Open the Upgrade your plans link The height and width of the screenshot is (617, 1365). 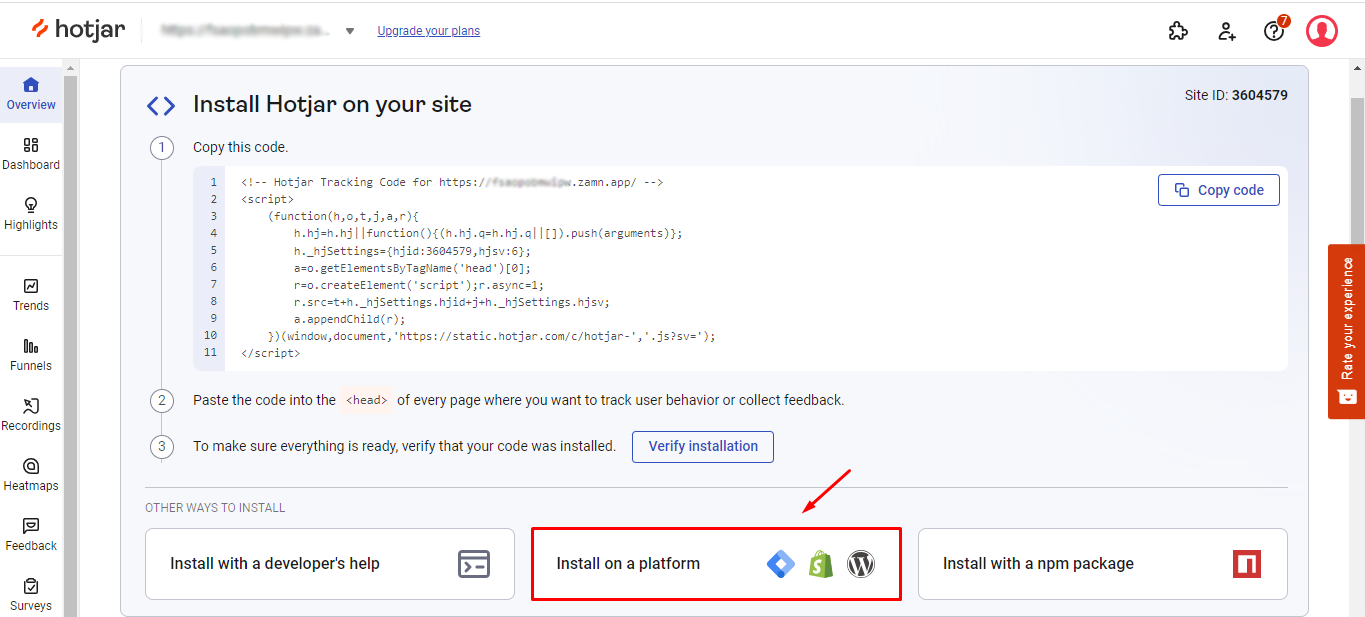[428, 31]
